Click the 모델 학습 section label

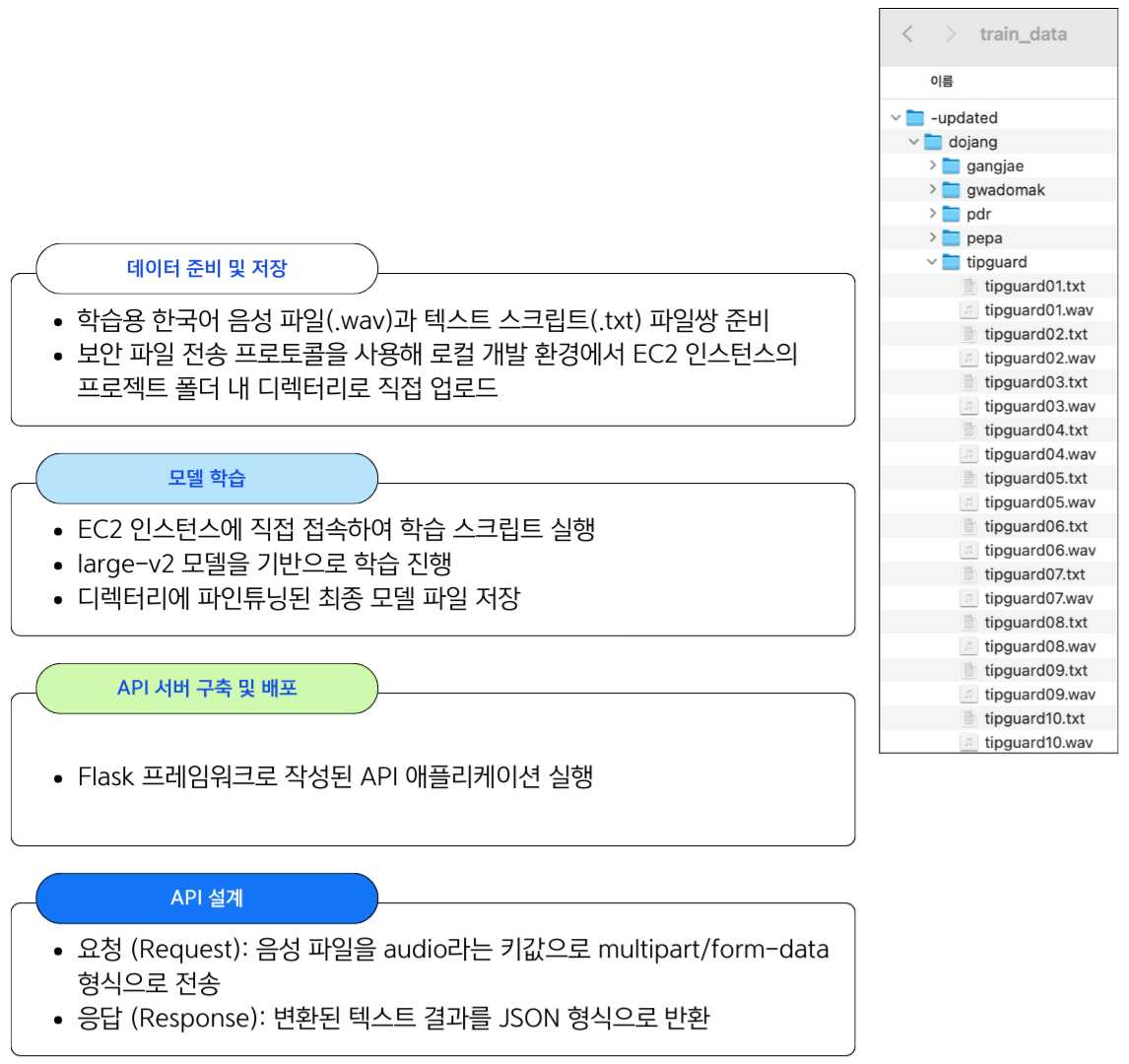[x=207, y=479]
